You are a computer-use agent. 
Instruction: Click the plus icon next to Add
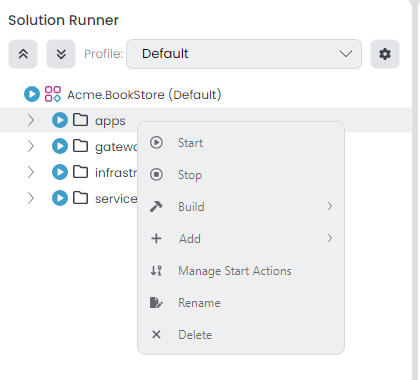[156, 238]
